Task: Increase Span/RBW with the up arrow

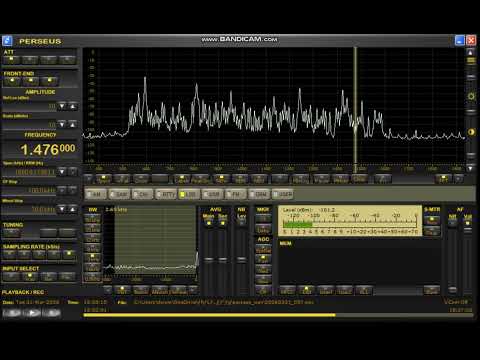Action: click(73, 172)
